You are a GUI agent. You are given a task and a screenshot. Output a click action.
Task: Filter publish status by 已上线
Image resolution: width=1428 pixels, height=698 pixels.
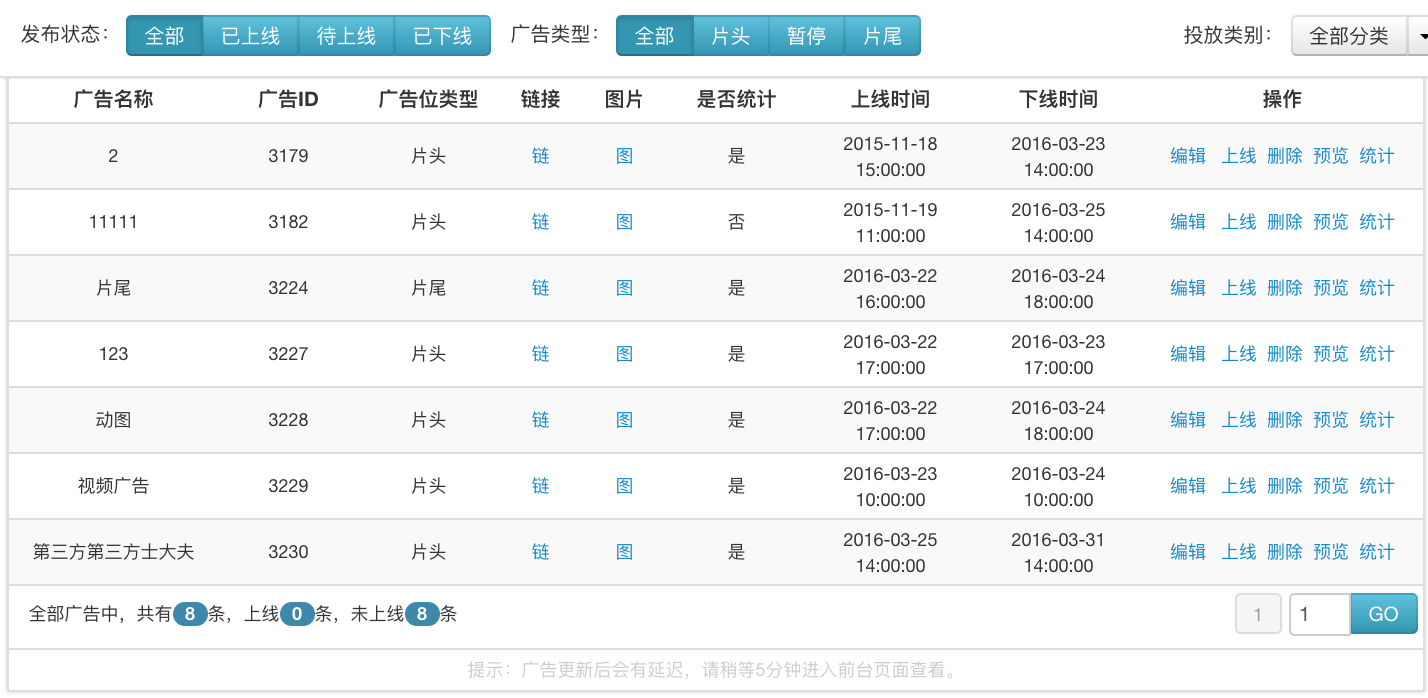(x=250, y=36)
